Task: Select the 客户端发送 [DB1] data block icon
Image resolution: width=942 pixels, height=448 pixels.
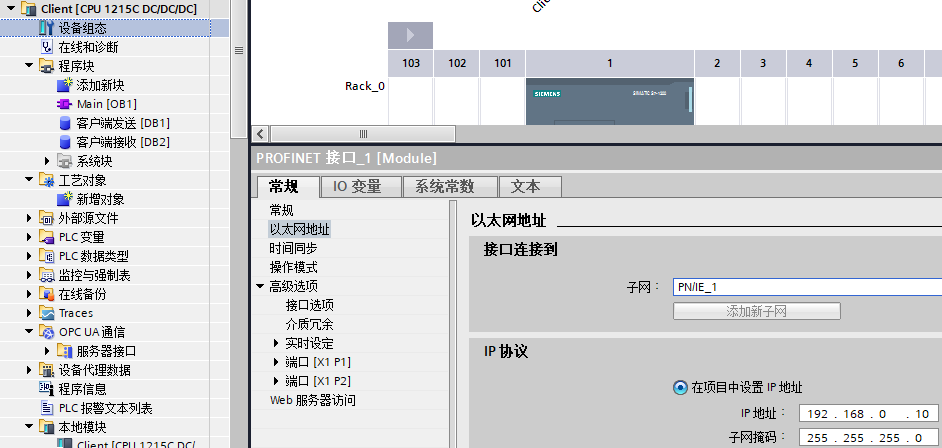Action: 65,123
